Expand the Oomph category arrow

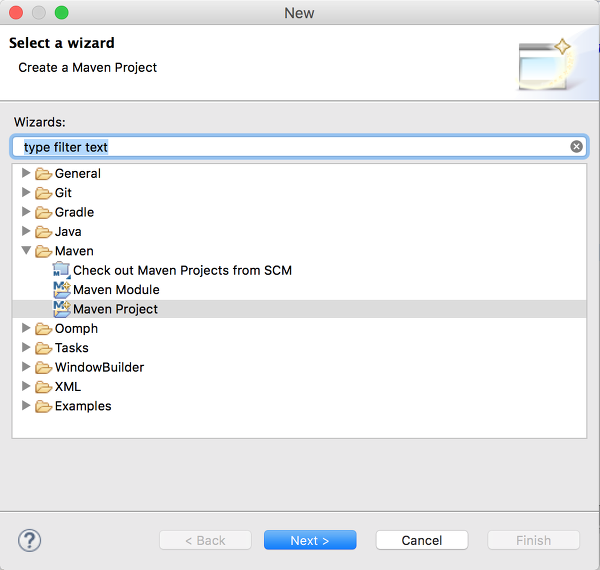click(x=26, y=328)
